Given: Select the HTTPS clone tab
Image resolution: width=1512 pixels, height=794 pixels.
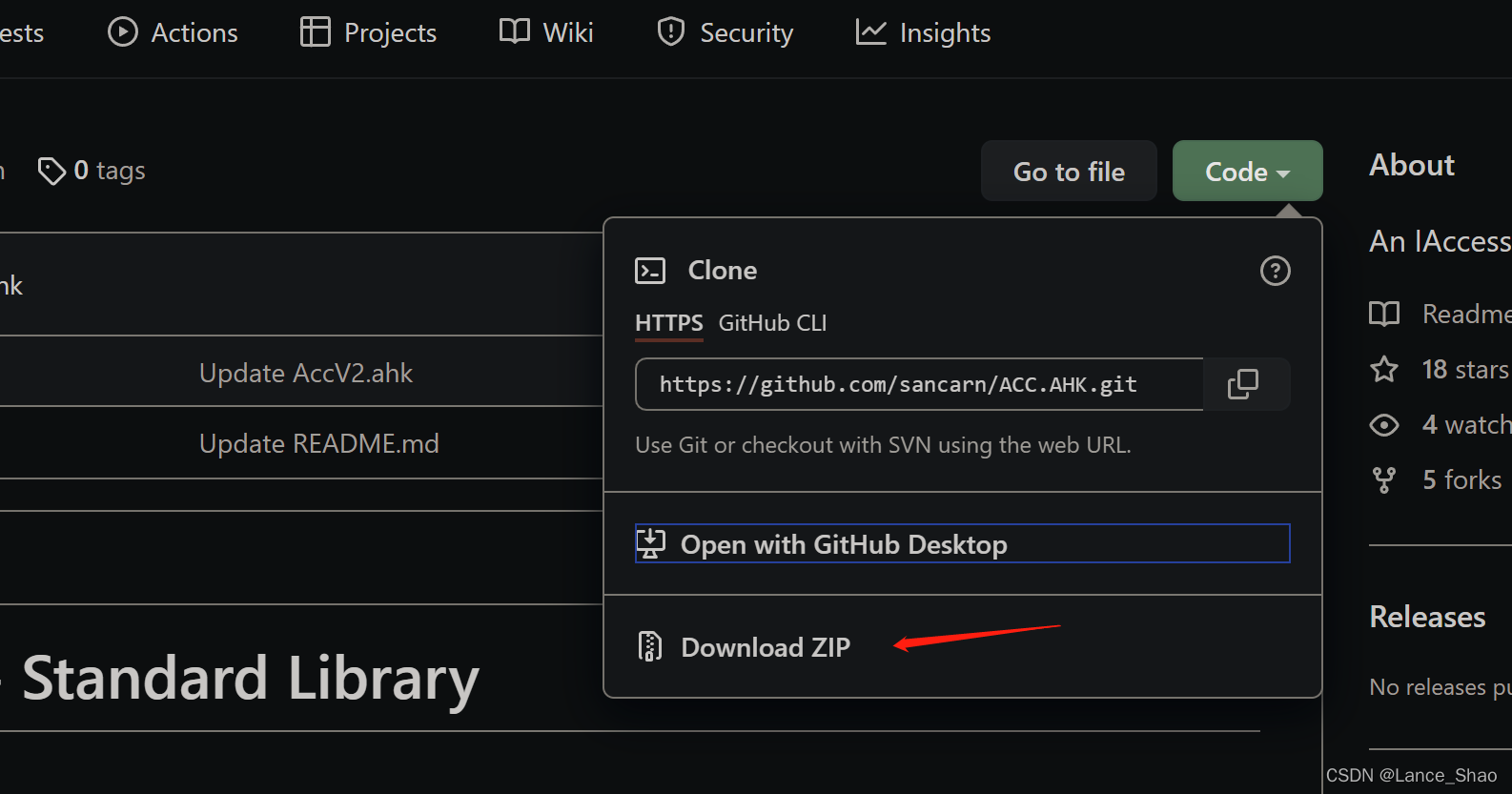Looking at the screenshot, I should click(x=669, y=323).
